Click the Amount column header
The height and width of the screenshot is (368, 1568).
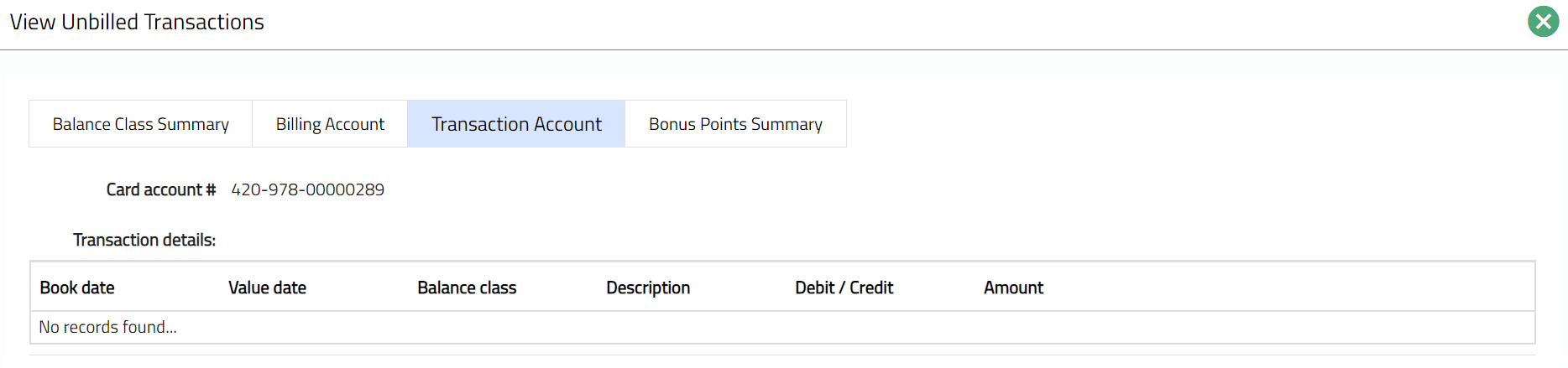click(1013, 288)
